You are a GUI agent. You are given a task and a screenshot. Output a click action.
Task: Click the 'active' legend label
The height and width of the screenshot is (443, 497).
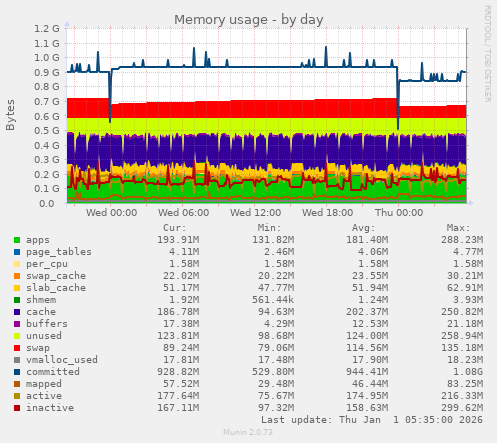tap(44, 396)
